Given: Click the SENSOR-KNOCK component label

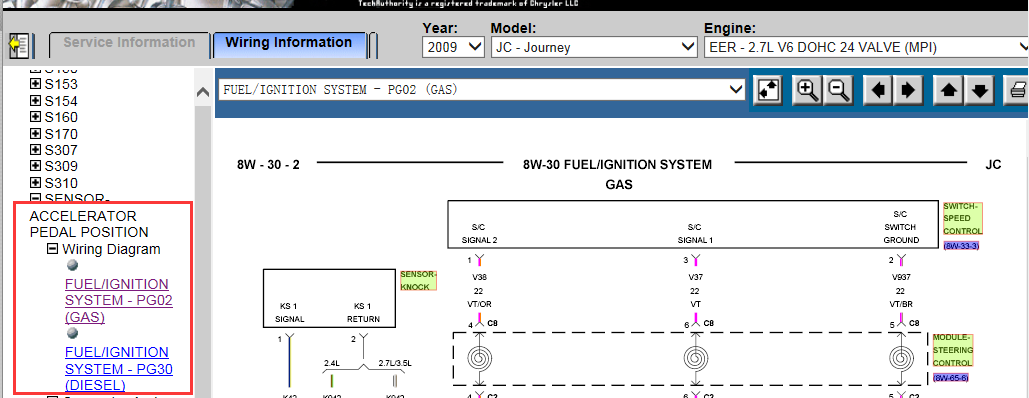Looking at the screenshot, I should 418,280.
